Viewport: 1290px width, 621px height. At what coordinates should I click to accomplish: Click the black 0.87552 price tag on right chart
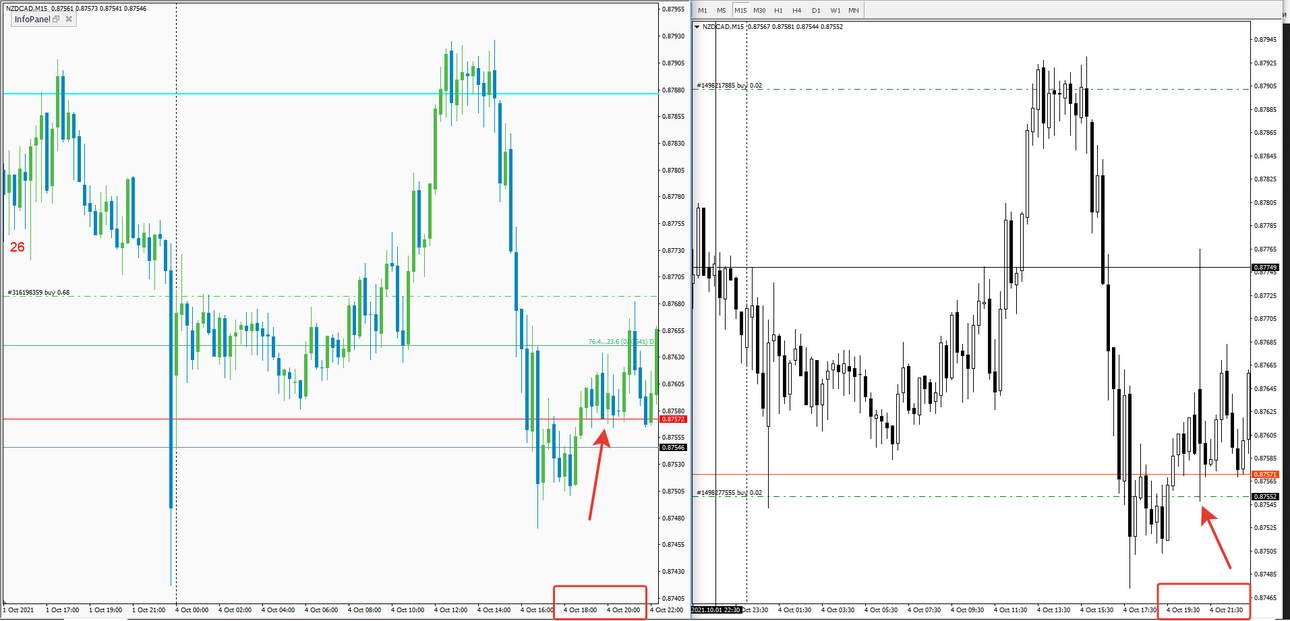1264,496
